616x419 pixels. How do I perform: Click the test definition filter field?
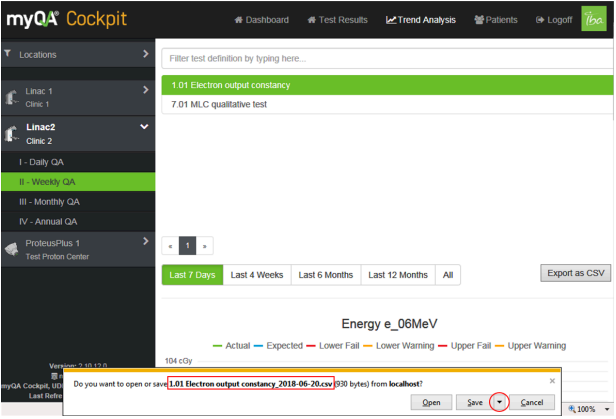click(x=384, y=59)
